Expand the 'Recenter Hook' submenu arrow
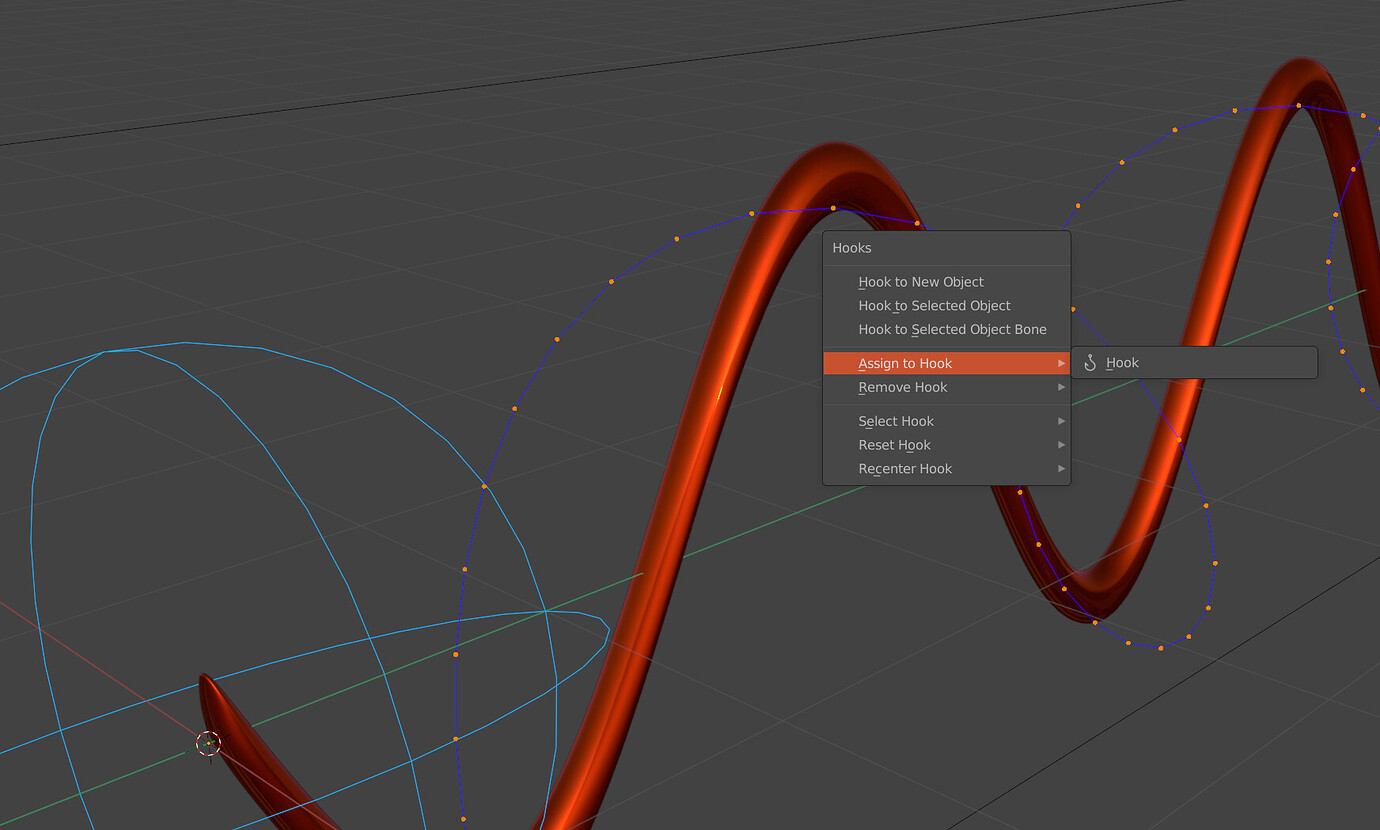 coord(1061,468)
